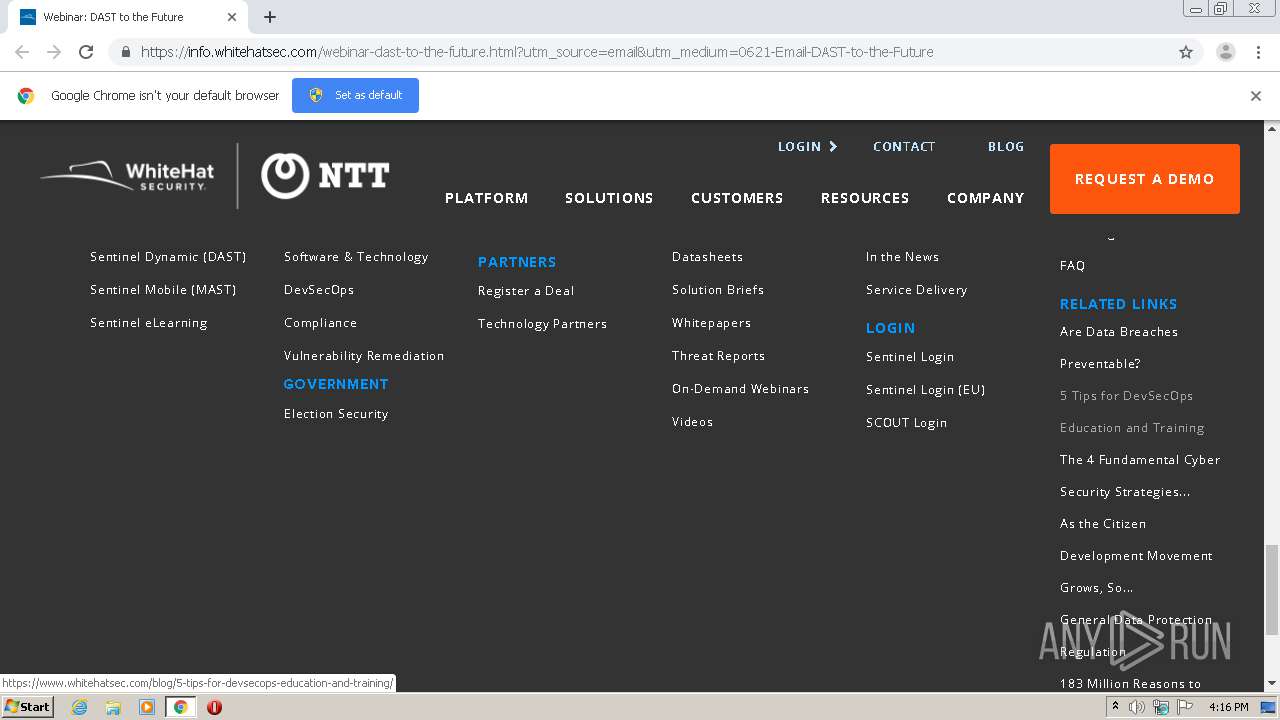The height and width of the screenshot is (720, 1280).
Task: Click the network tray icon
Action: (1161, 707)
